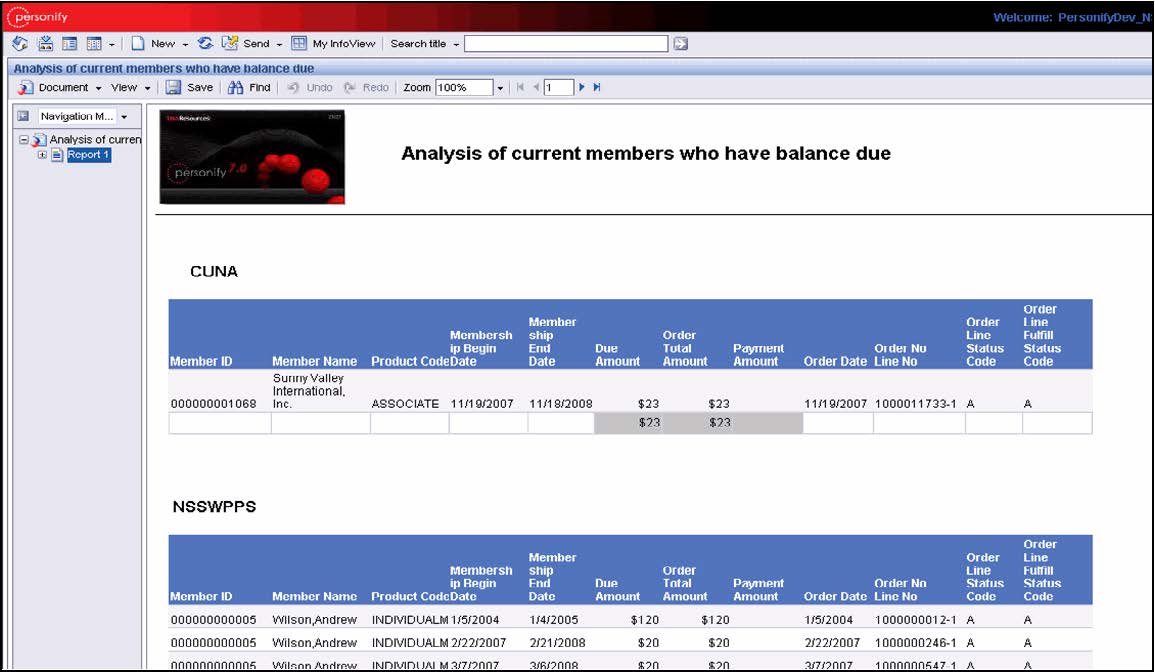Click the New document icon
The image size is (1155, 672).
point(138,43)
